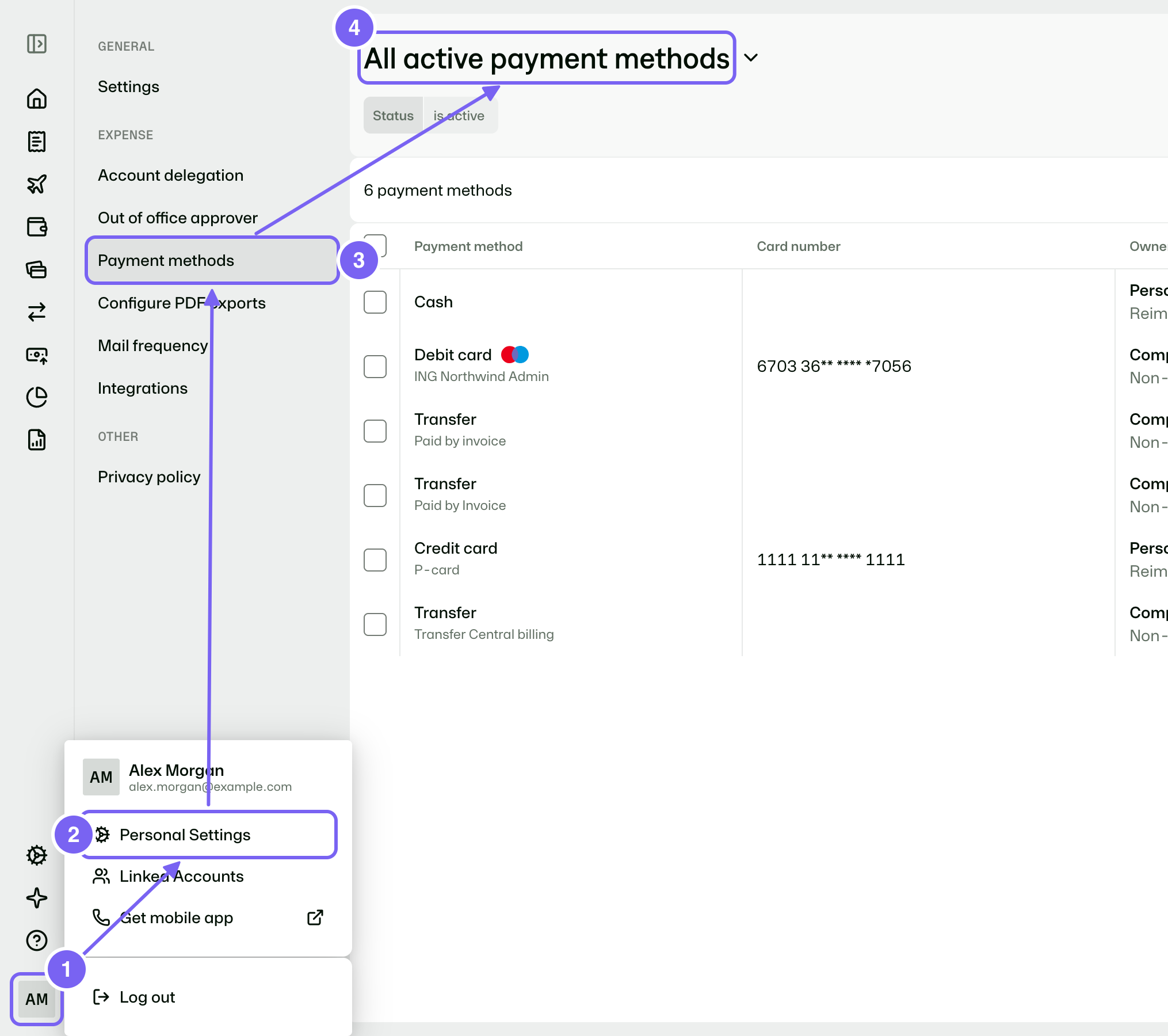Viewport: 1168px width, 1036px height.
Task: Click the AM avatar button at the bottom left
Action: pyautogui.click(x=37, y=999)
